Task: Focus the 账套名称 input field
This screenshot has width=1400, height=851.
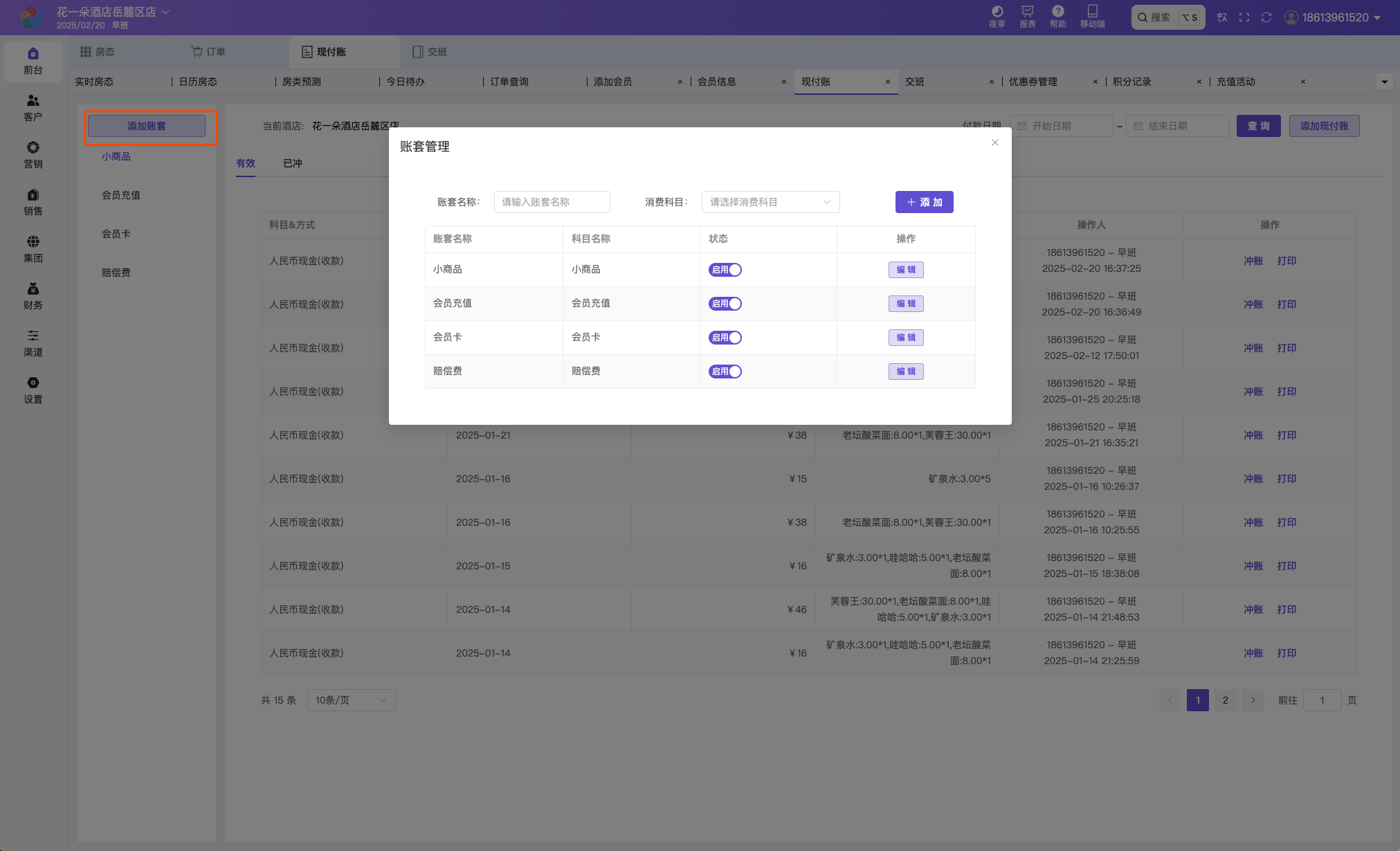Action: click(x=552, y=202)
